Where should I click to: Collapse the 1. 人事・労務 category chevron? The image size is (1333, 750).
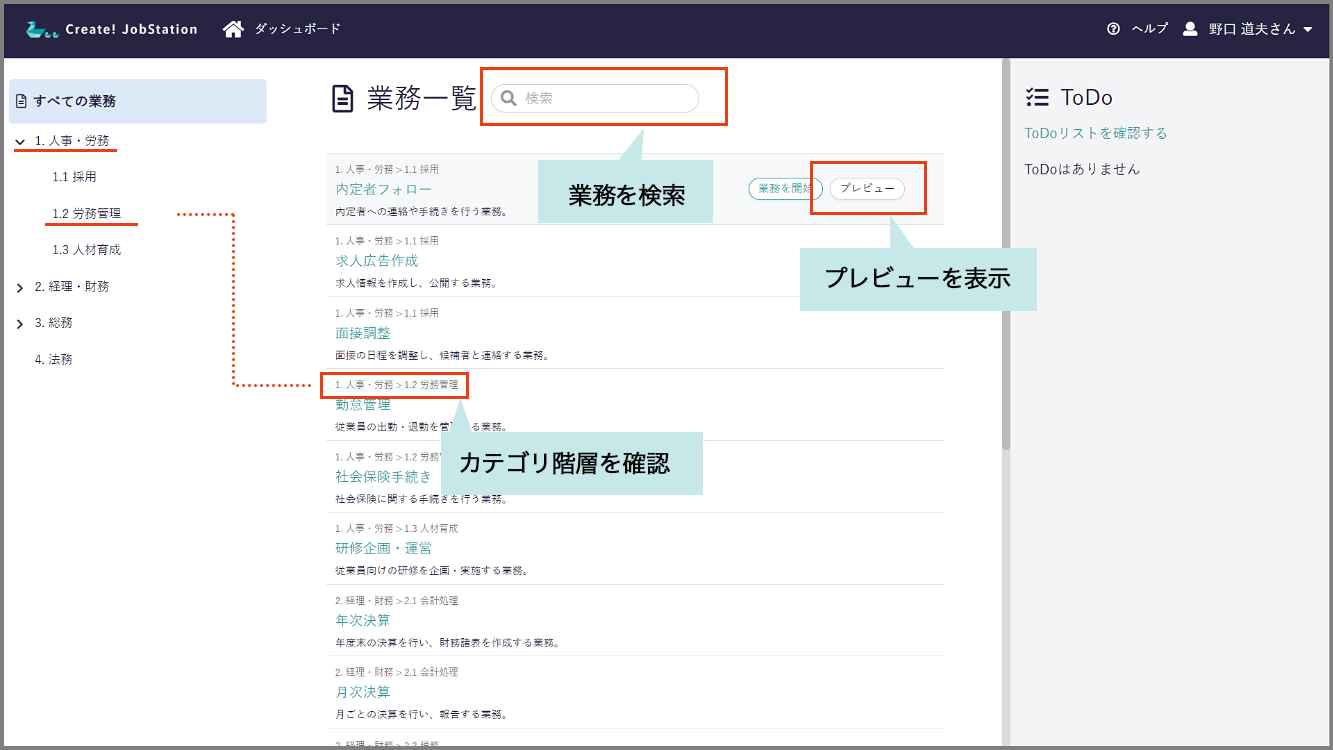click(x=20, y=142)
